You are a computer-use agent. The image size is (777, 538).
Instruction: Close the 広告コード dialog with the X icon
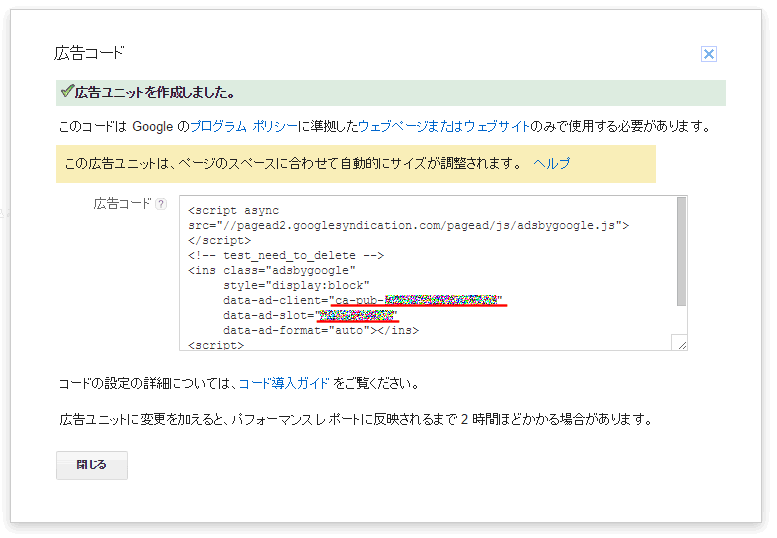point(709,54)
